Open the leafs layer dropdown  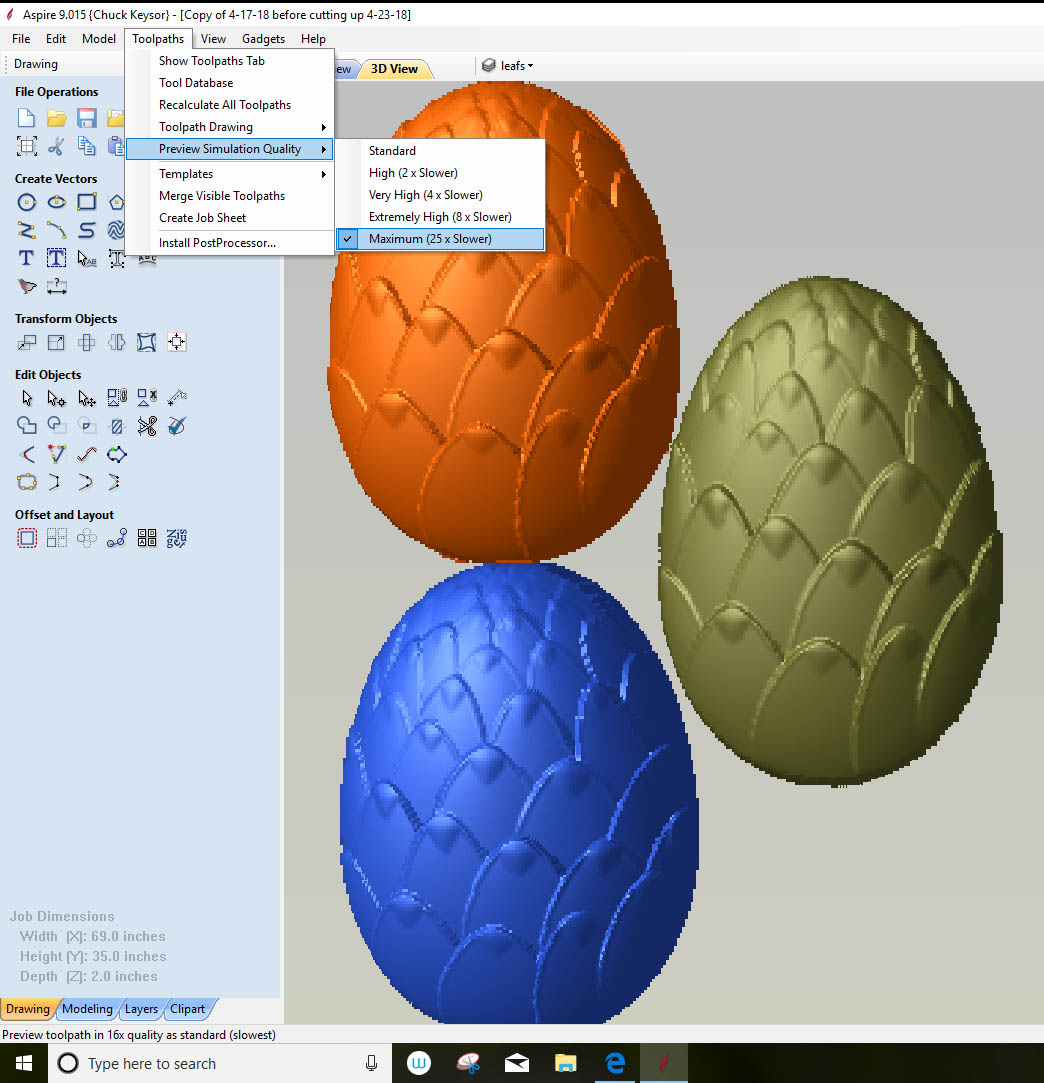point(508,66)
